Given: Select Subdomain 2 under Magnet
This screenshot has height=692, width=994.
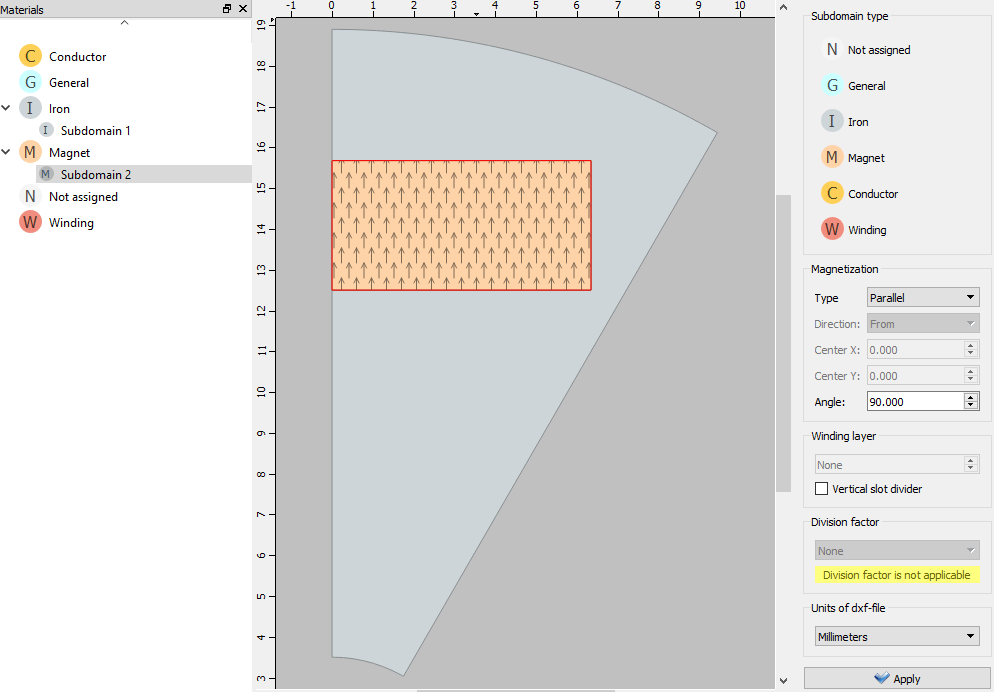Looking at the screenshot, I should (x=95, y=175).
